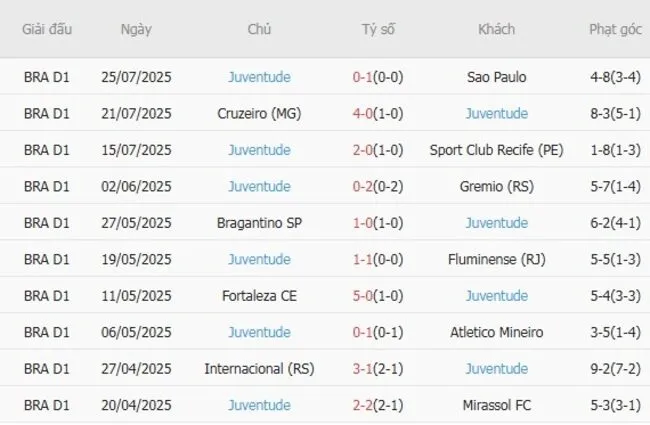Select the "Phạt góc" column header
The height and width of the screenshot is (425, 650).
click(615, 29)
